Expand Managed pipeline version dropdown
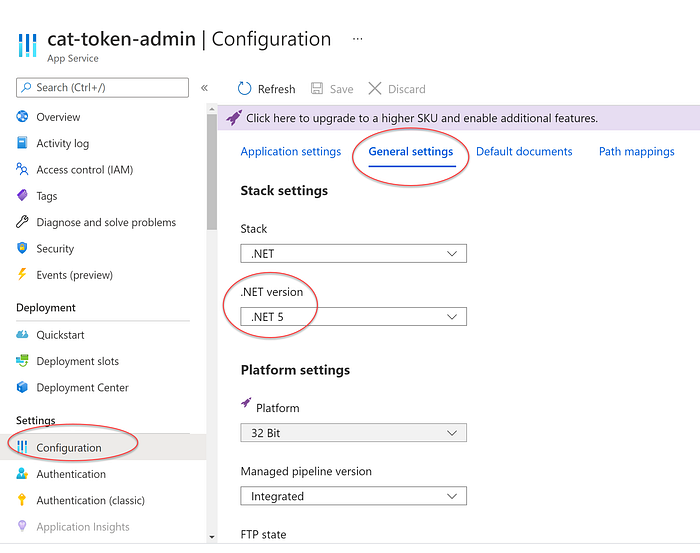This screenshot has height=553, width=700. click(x=353, y=496)
